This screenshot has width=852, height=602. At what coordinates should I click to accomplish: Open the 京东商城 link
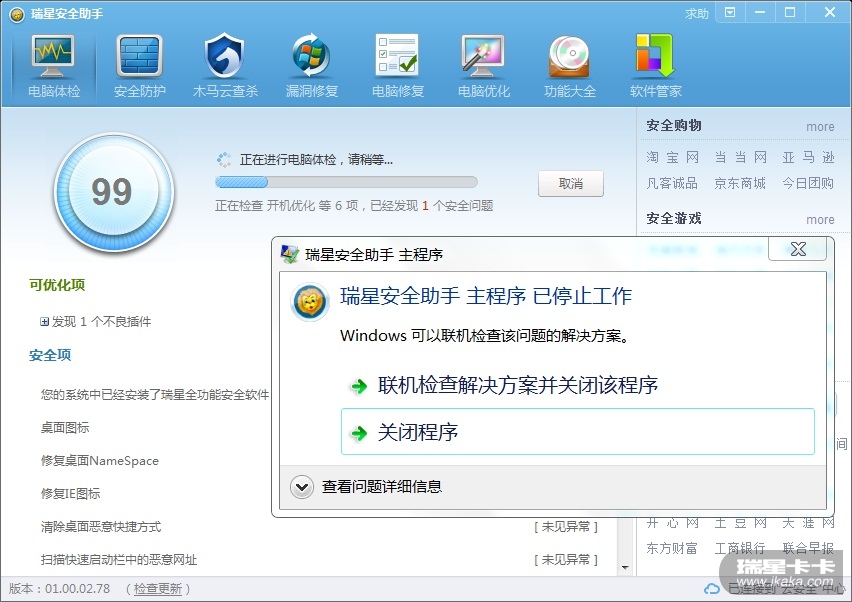click(740, 183)
